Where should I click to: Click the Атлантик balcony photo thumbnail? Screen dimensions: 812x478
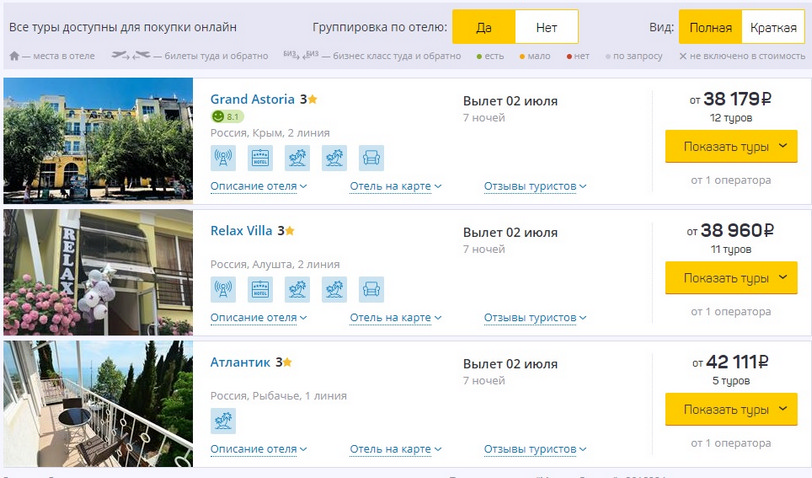[98, 404]
